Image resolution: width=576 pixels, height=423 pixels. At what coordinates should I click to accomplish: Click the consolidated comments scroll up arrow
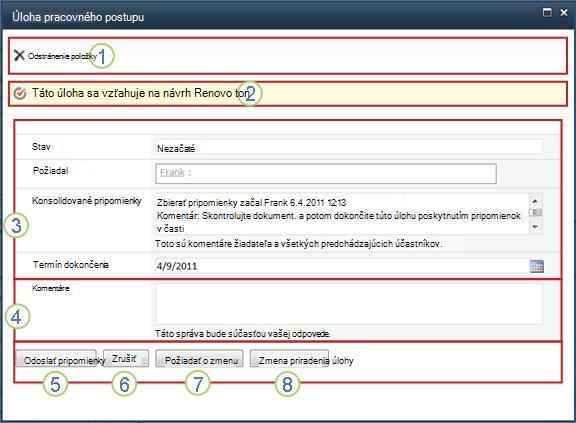tap(535, 201)
